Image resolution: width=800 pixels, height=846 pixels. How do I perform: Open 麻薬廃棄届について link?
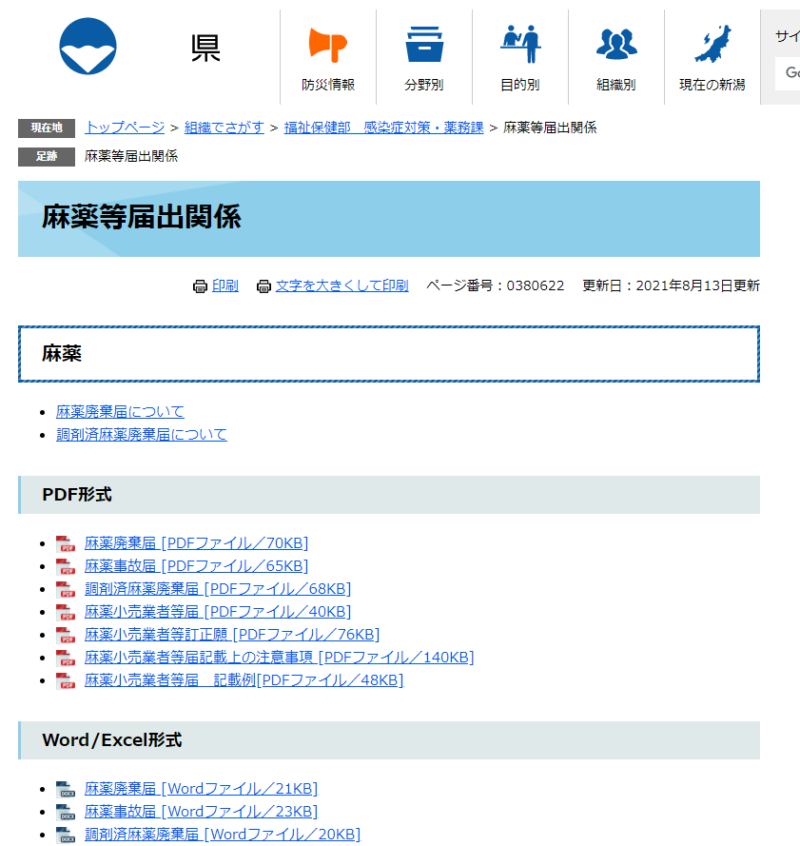120,412
